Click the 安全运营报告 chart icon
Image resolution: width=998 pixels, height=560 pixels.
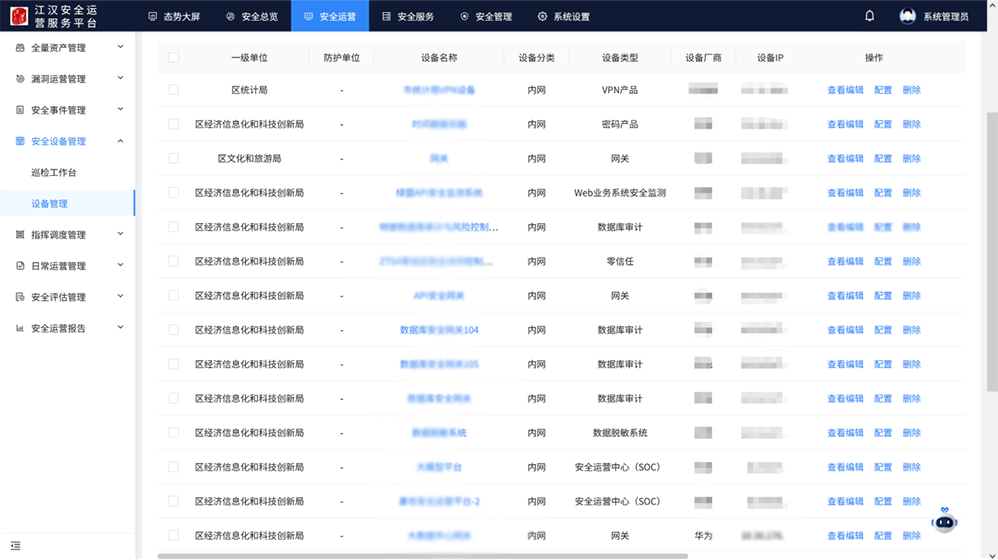tap(20, 328)
